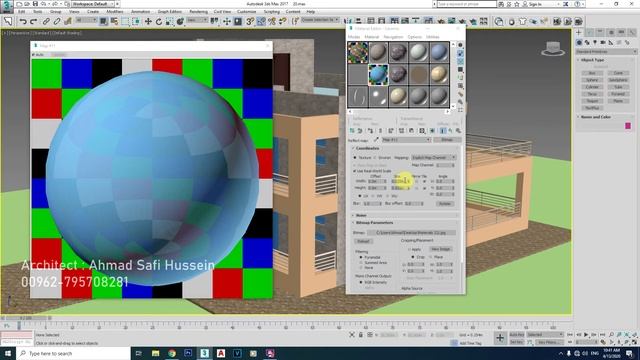Toggle checkered Background icon in Material Editor
The height and width of the screenshot is (360, 640).
click(x=460, y=62)
